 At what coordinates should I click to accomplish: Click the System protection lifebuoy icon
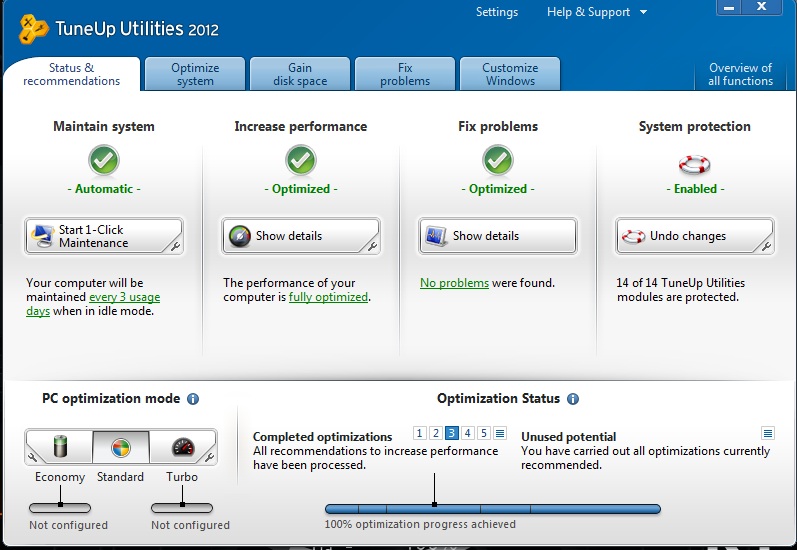point(694,164)
